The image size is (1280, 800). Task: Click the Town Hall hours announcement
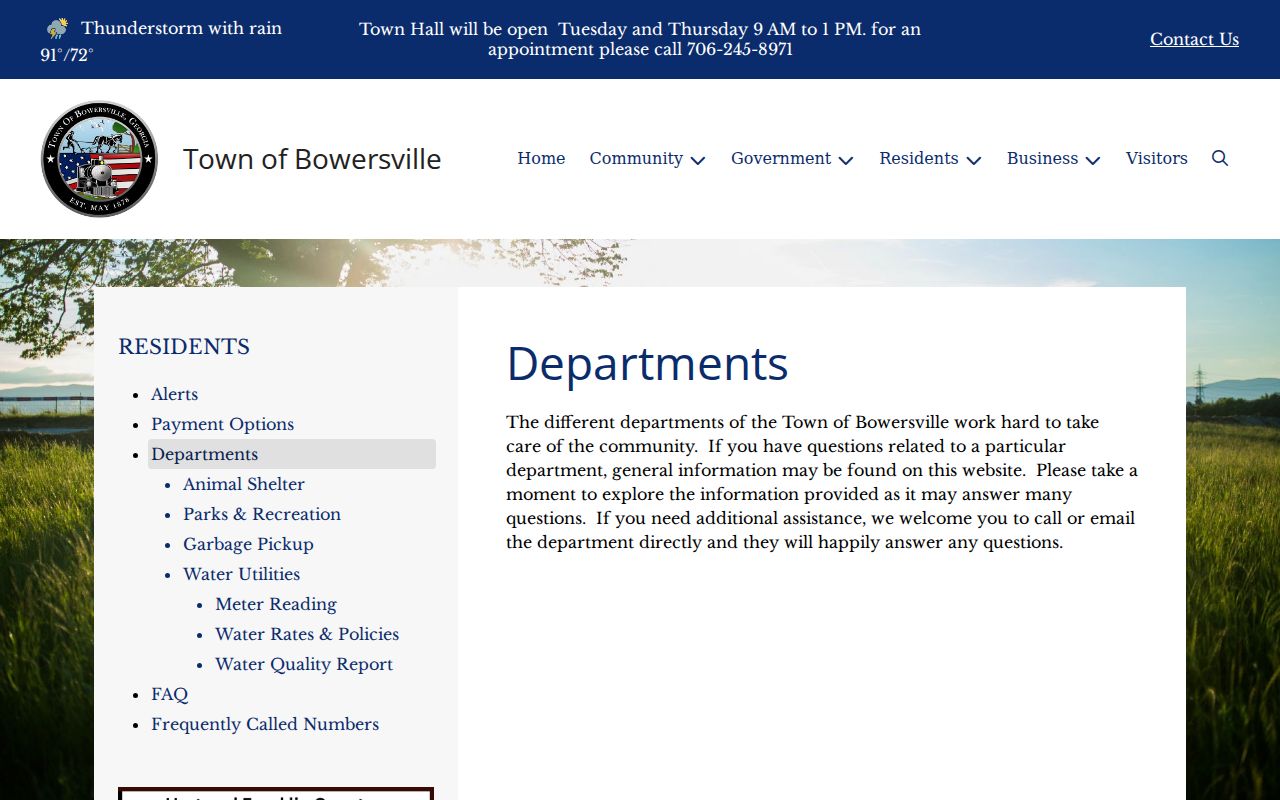640,39
